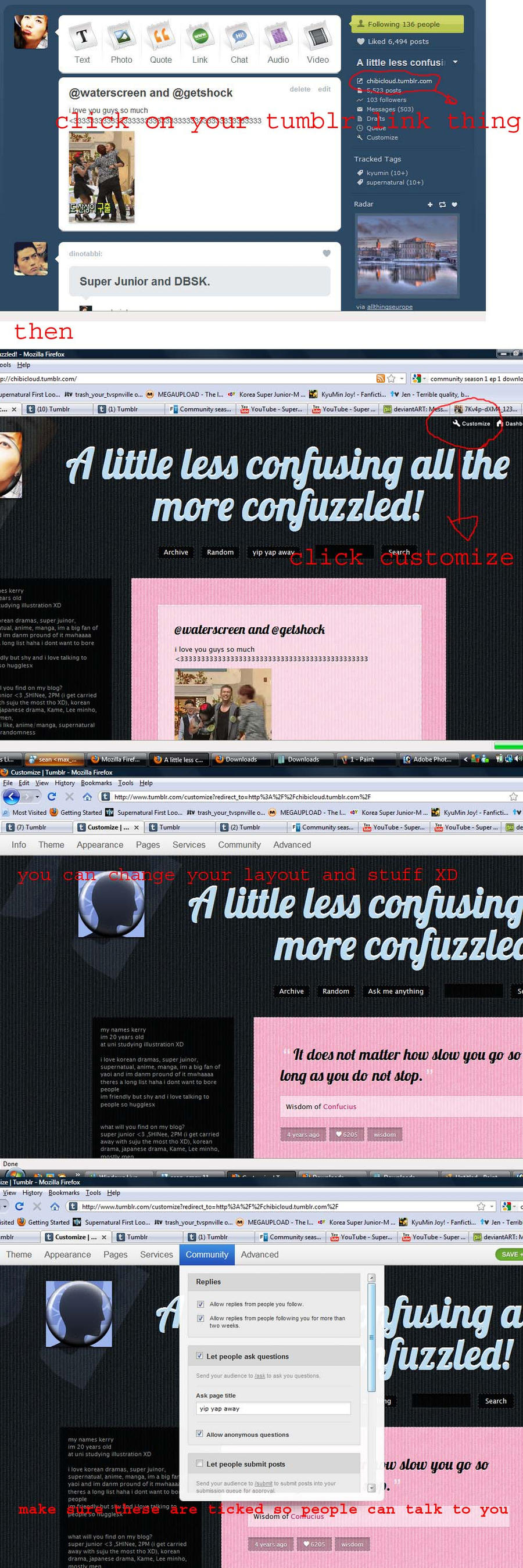Click the Community panel scrollbar up arrow
This screenshot has width=523, height=1568.
pos(371,1278)
